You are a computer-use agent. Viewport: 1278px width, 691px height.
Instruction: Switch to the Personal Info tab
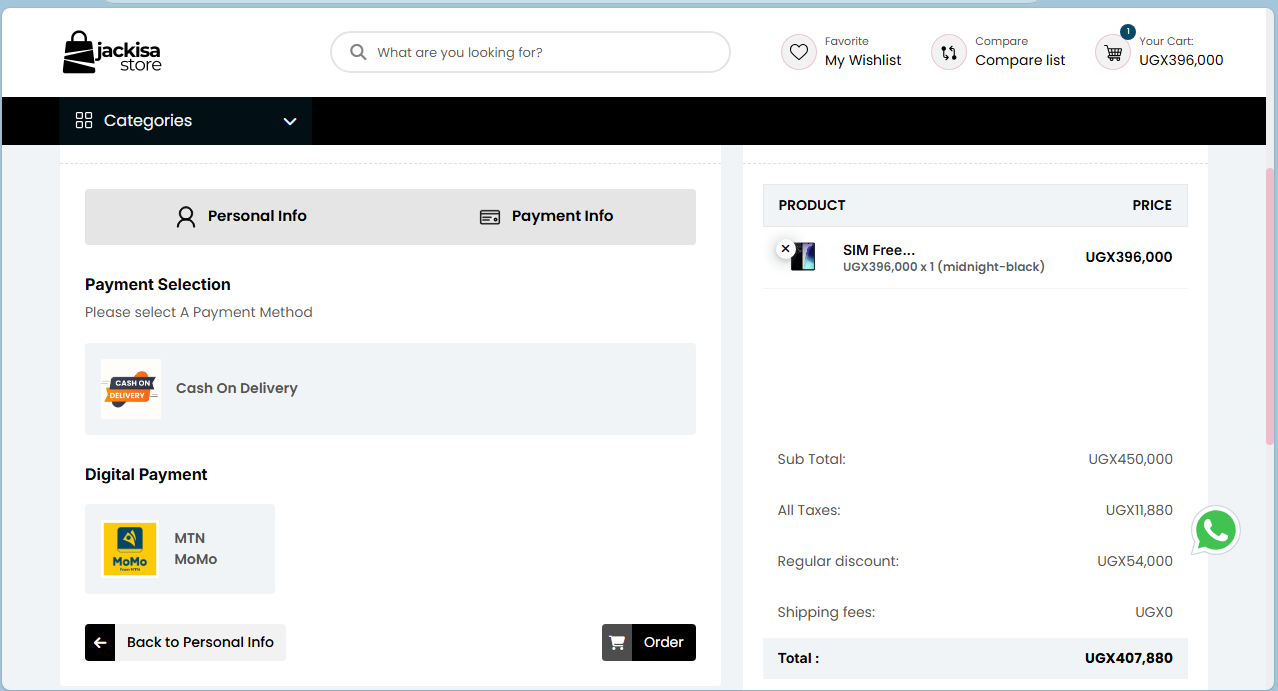242,216
